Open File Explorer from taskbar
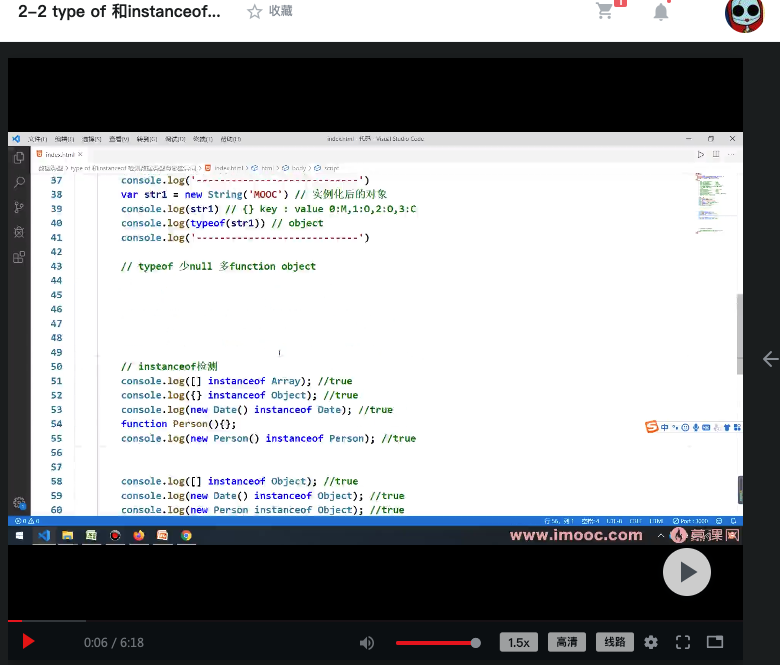780x665 pixels. pyautogui.click(x=67, y=535)
